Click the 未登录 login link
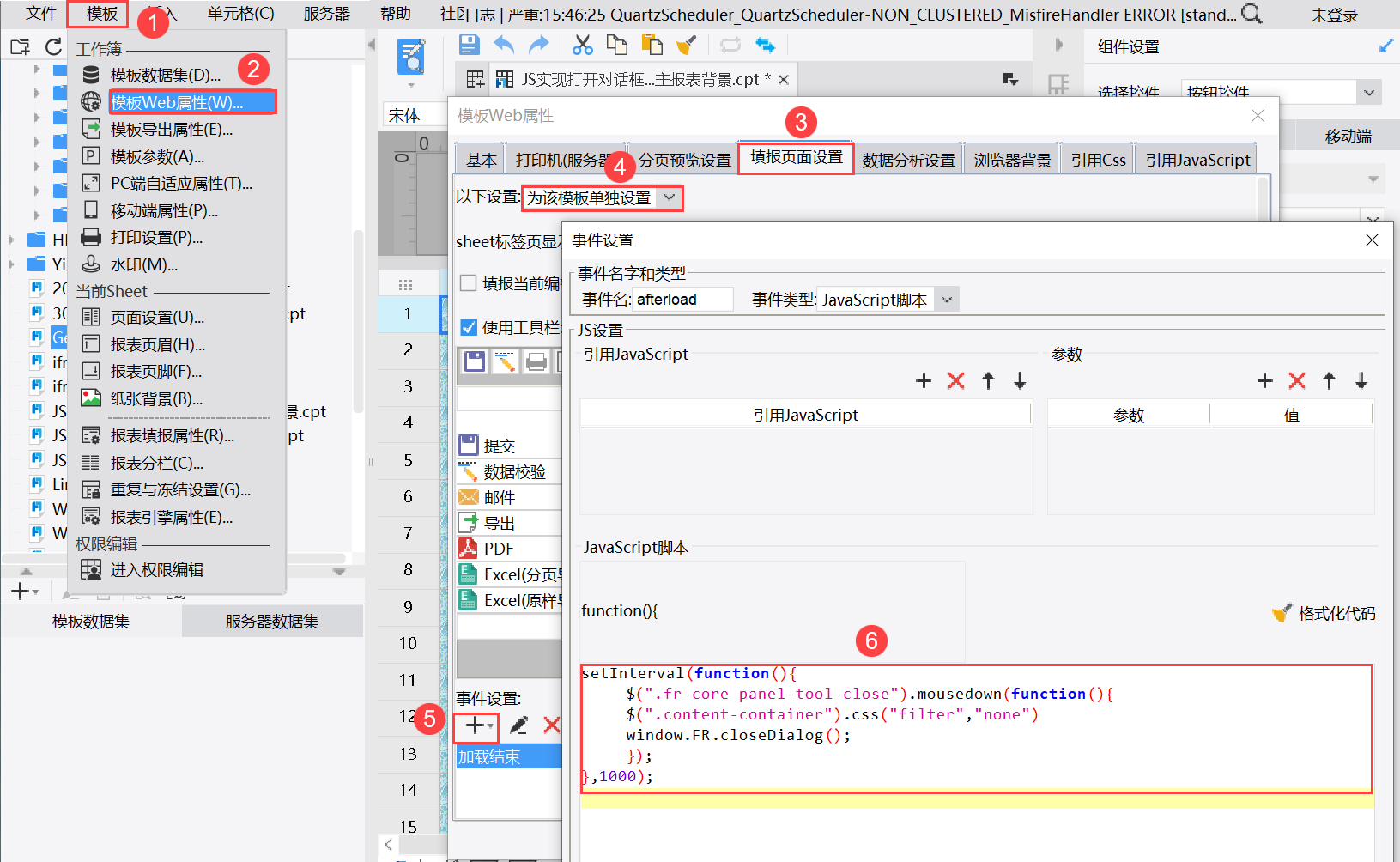This screenshot has width=1400, height=862. point(1335,15)
